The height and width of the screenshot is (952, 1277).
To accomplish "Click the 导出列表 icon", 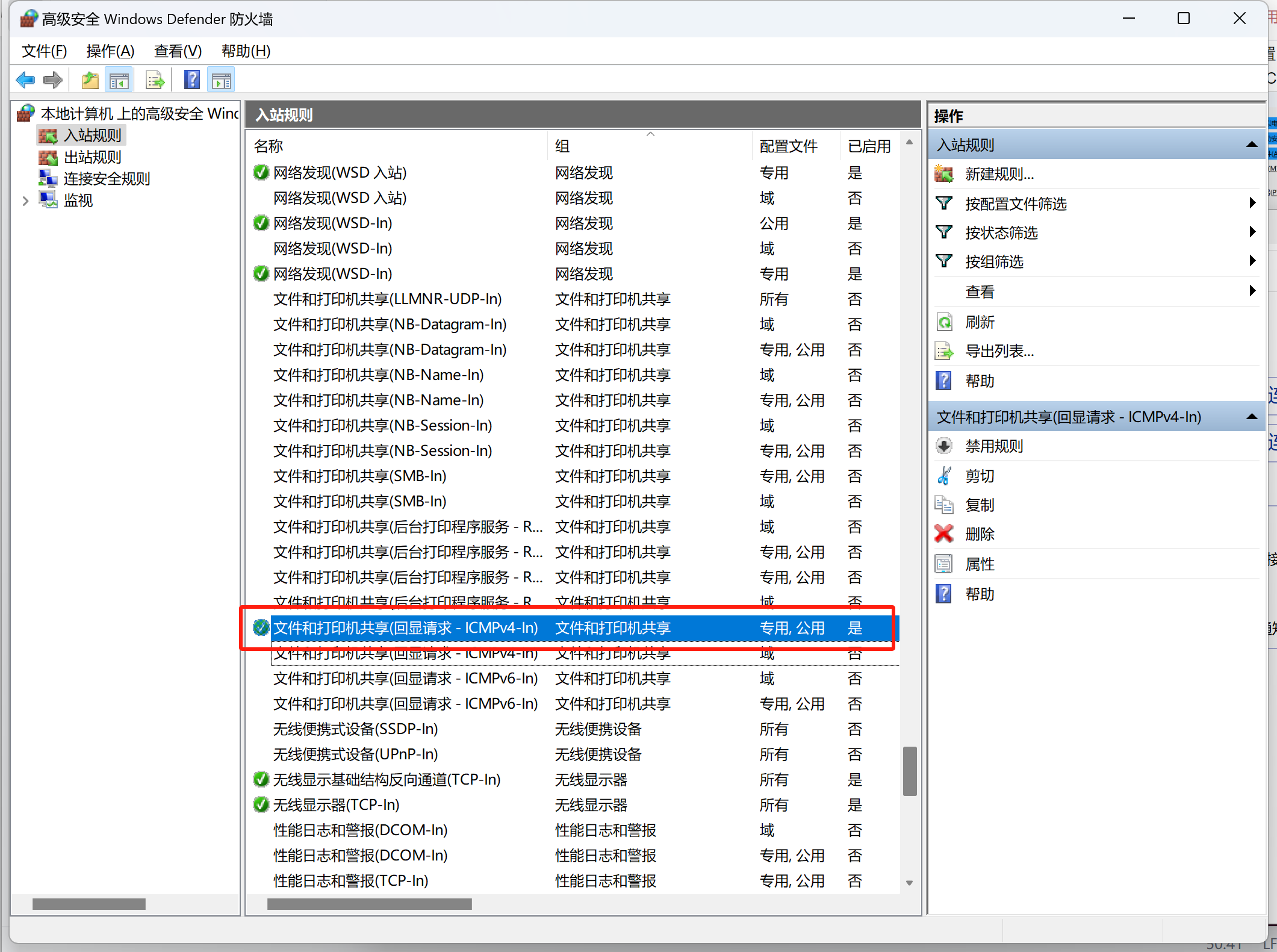I will (944, 351).
